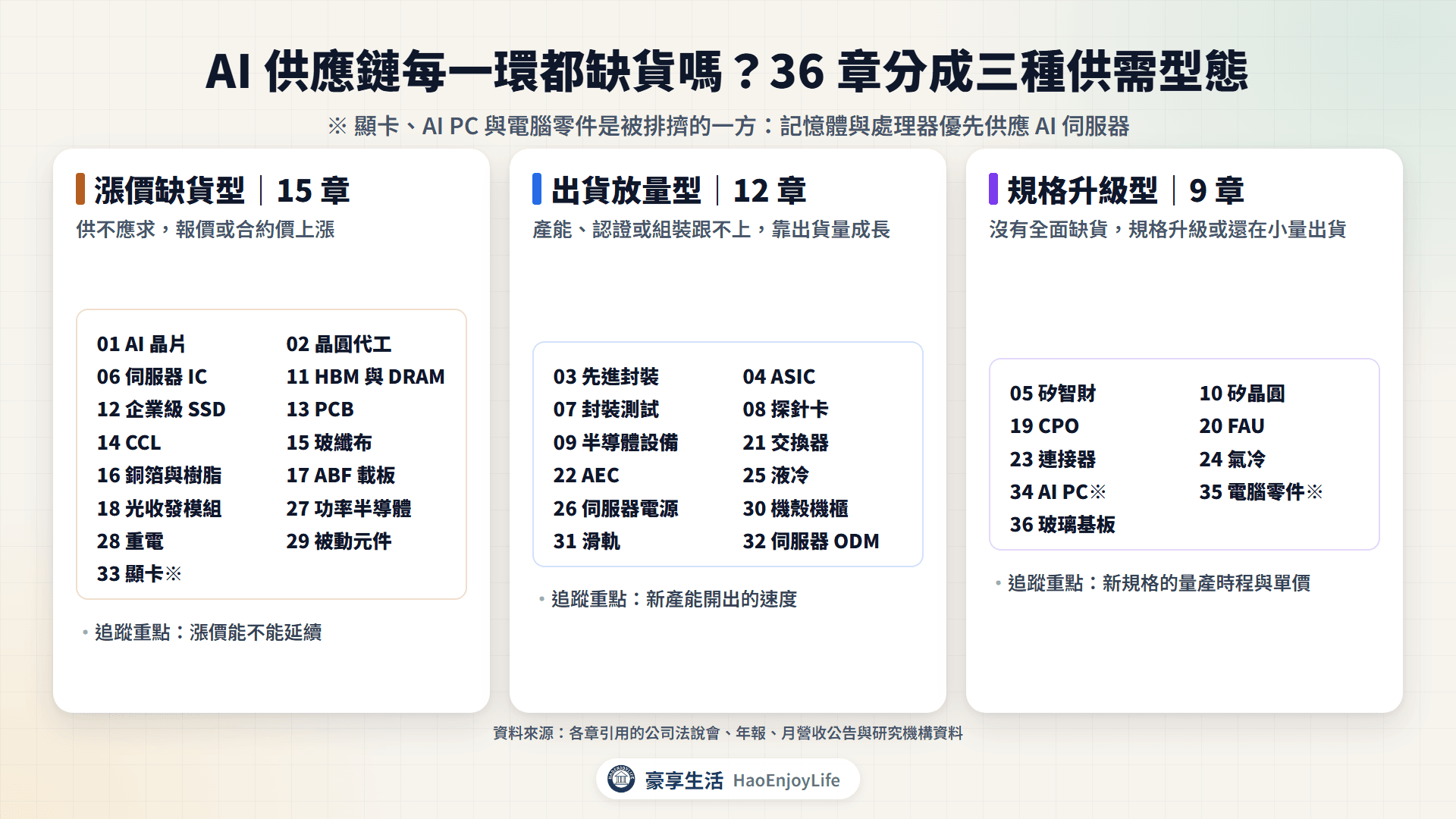
Task: Click the item 12 企業級 SSD
Action: click(161, 409)
